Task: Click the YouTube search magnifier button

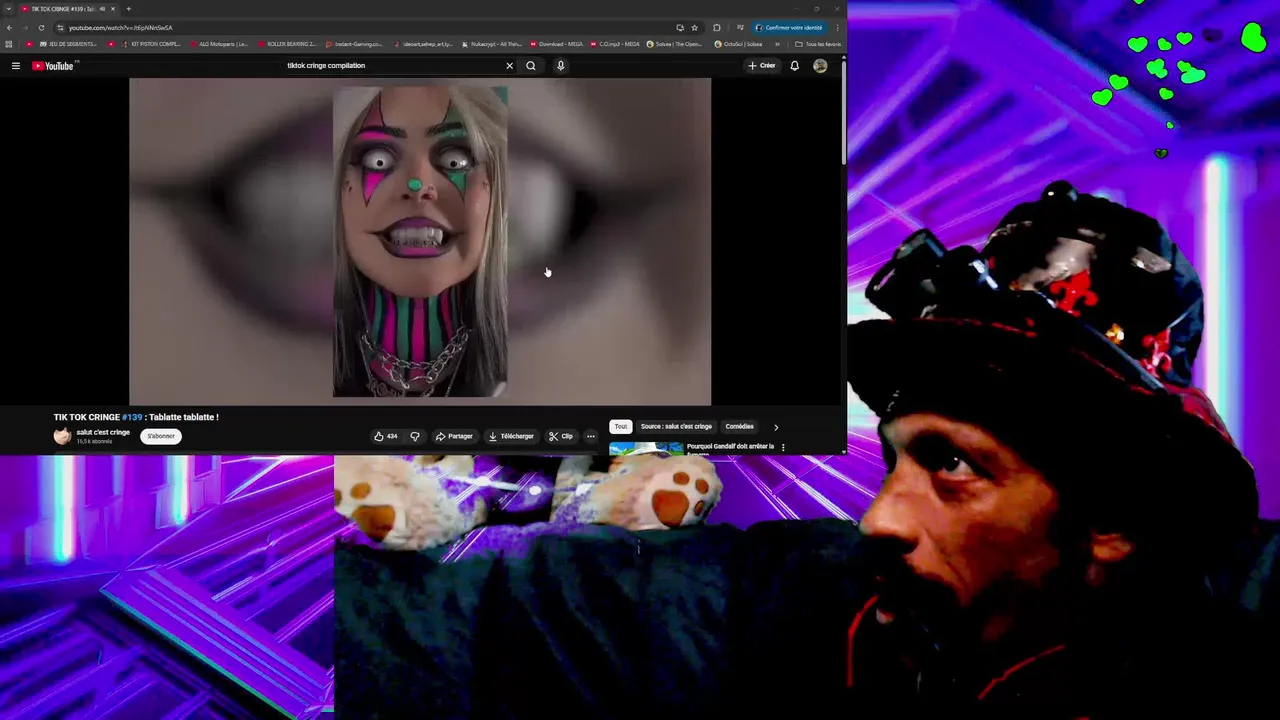Action: (x=531, y=66)
